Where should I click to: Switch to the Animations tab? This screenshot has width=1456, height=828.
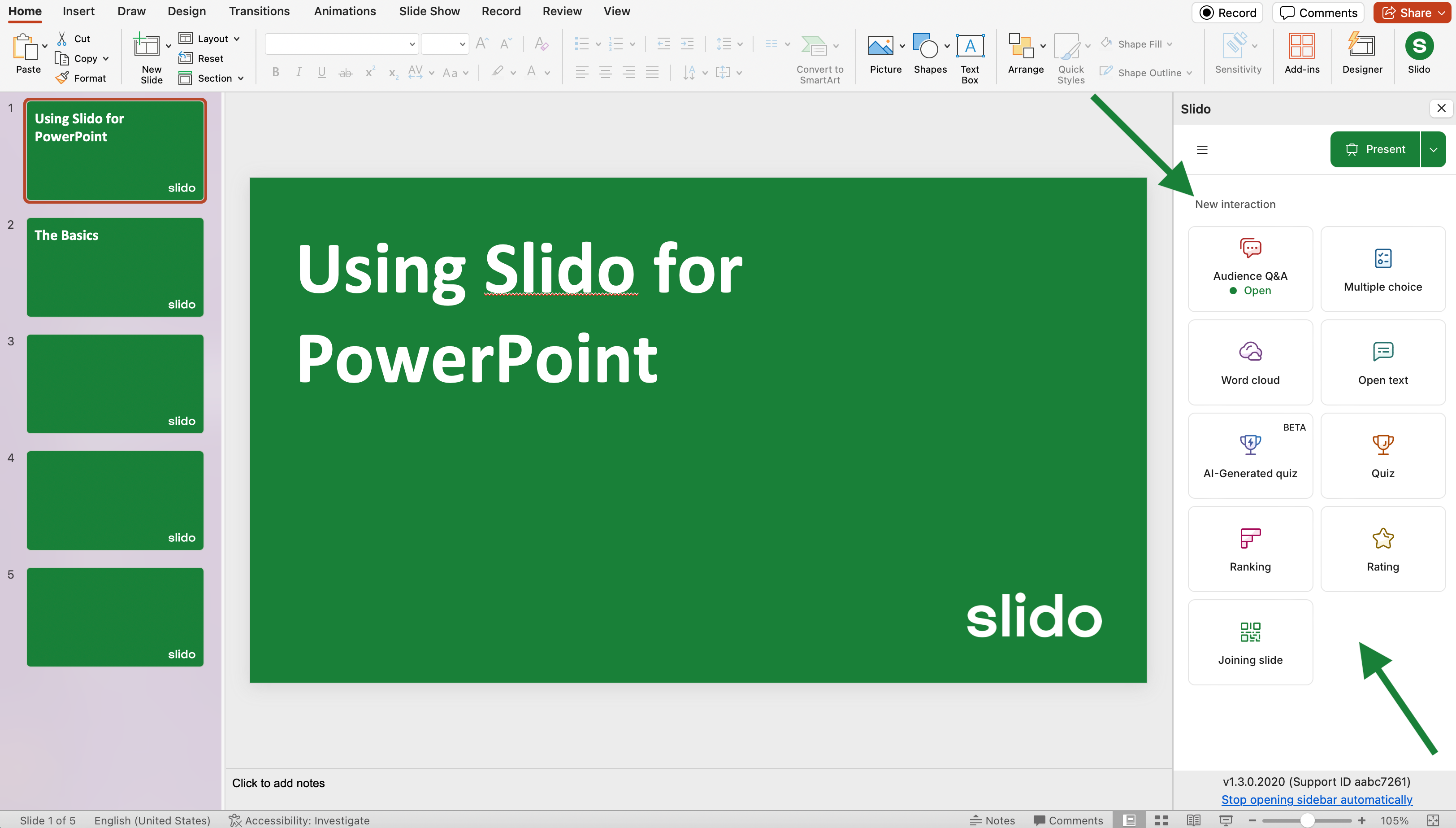(345, 11)
